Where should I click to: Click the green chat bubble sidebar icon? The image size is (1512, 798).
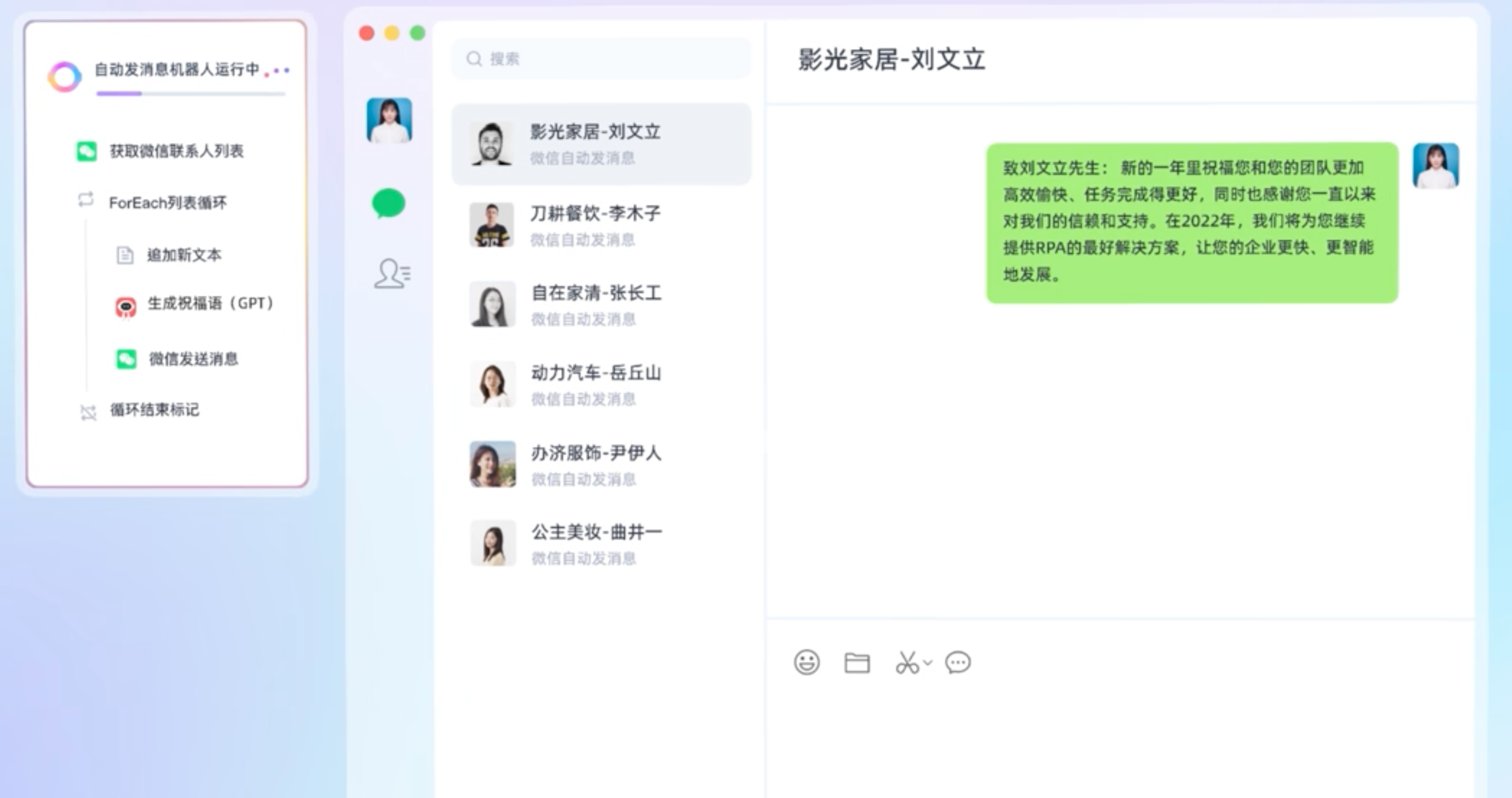pyautogui.click(x=389, y=204)
